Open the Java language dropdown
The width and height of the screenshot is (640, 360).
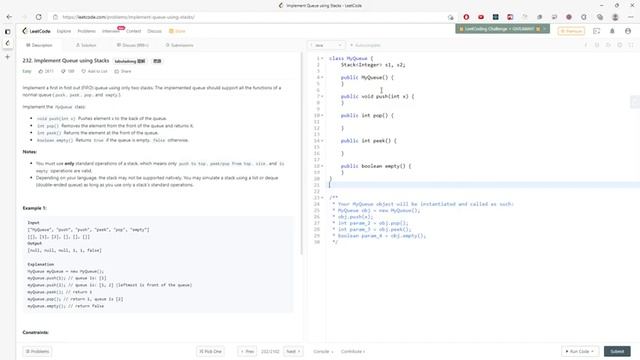[x=326, y=45]
